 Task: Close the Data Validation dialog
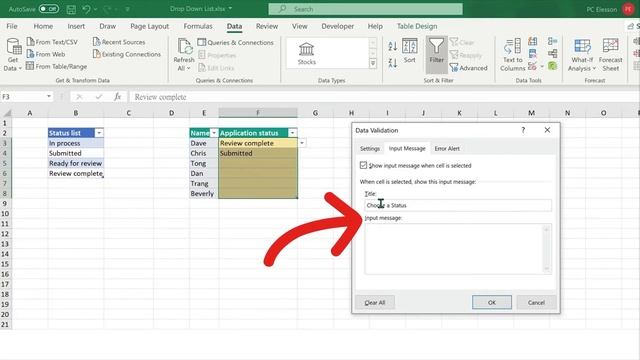[547, 130]
